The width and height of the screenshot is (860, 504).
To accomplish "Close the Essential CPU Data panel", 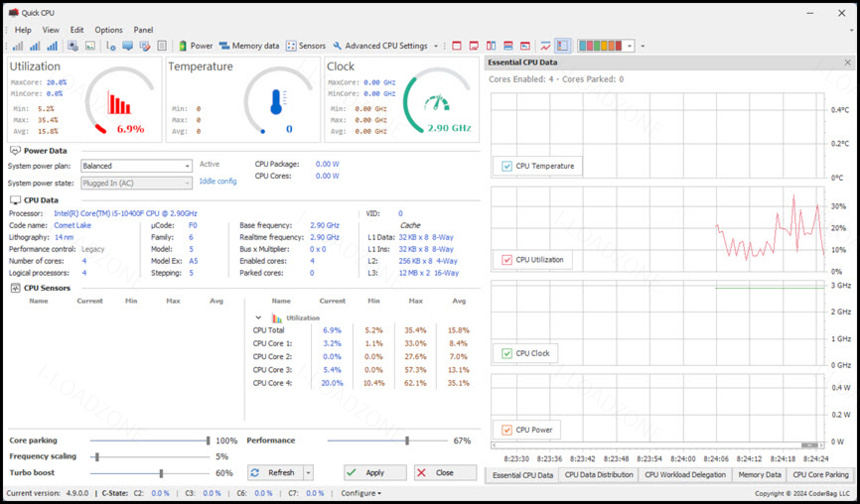I will (x=847, y=63).
